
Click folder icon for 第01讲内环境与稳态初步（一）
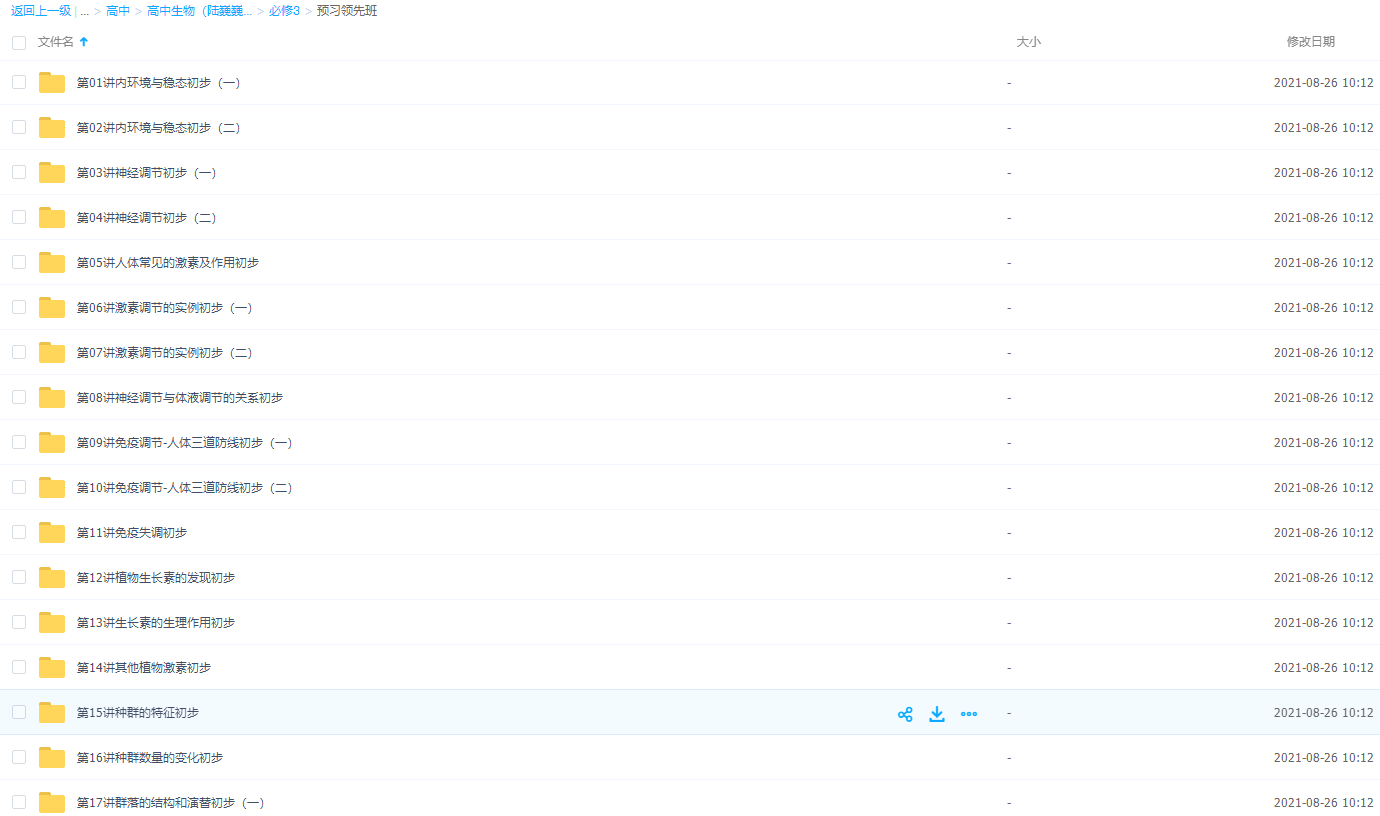52,83
